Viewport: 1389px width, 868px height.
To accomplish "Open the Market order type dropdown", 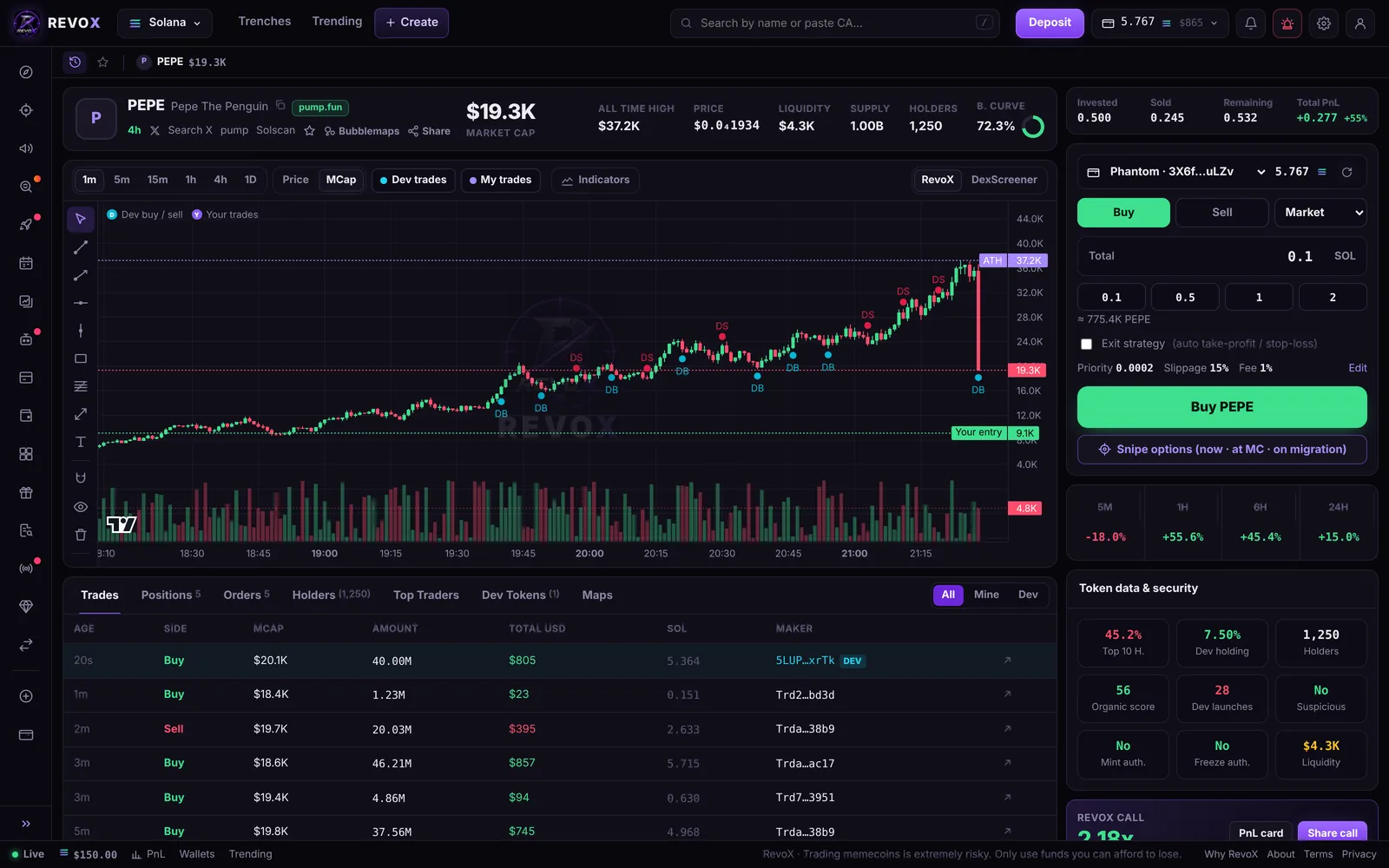I will click(x=1320, y=213).
